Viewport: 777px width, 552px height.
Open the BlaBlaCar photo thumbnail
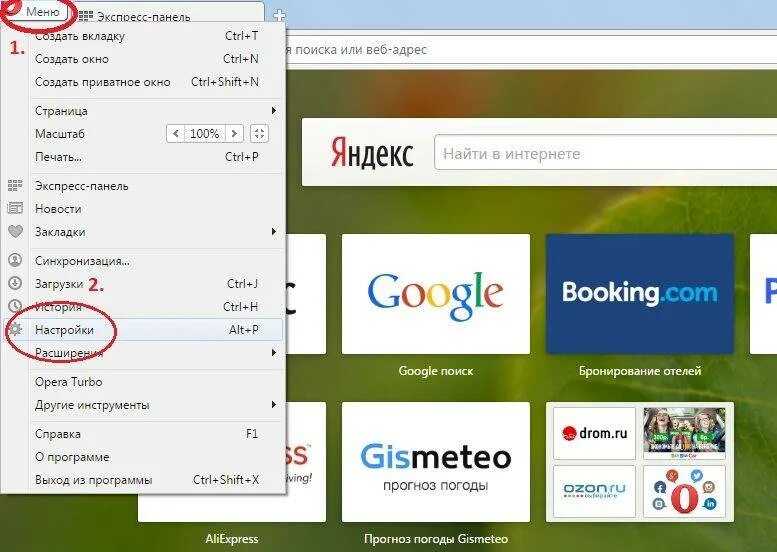tap(684, 434)
